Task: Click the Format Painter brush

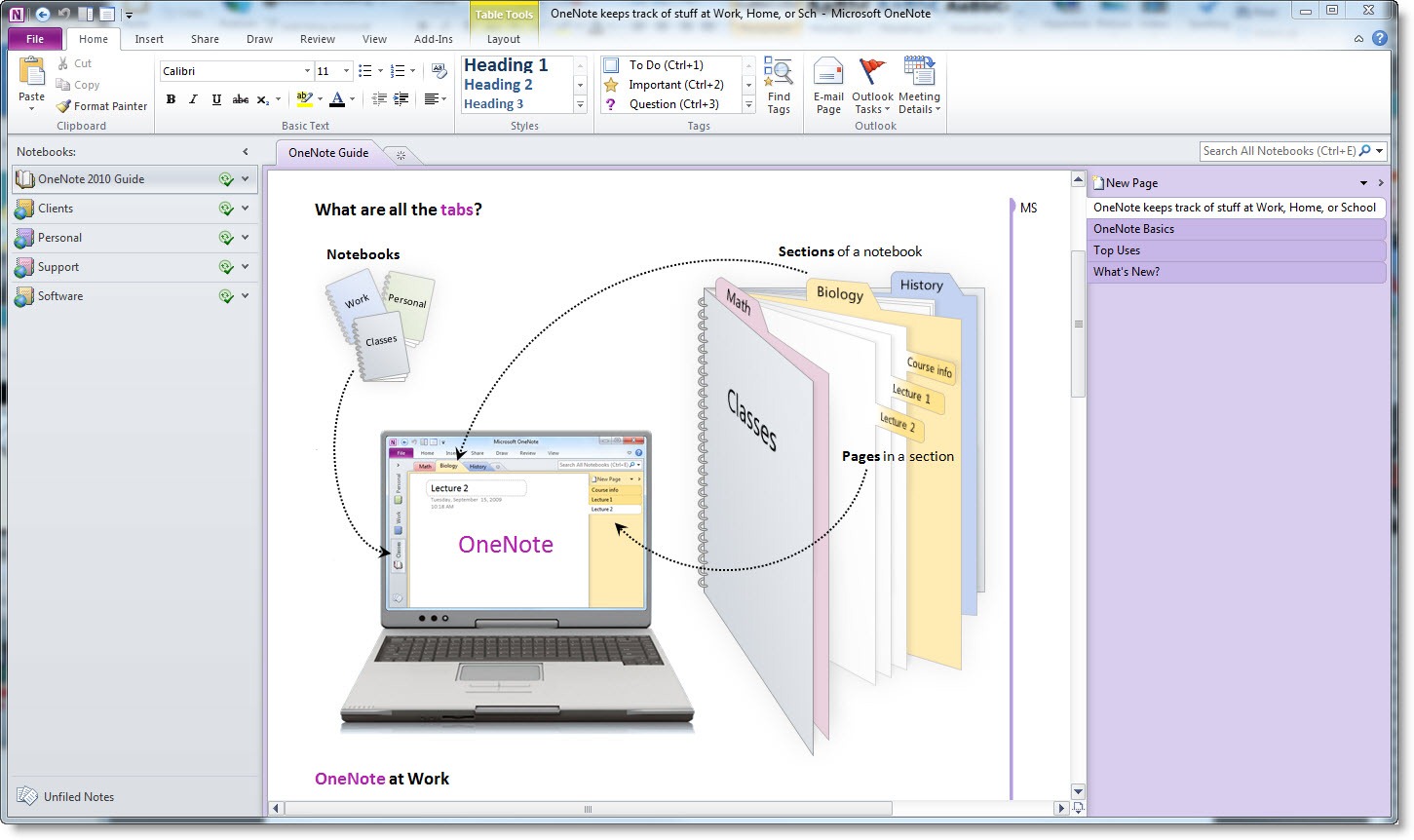Action: (63, 106)
